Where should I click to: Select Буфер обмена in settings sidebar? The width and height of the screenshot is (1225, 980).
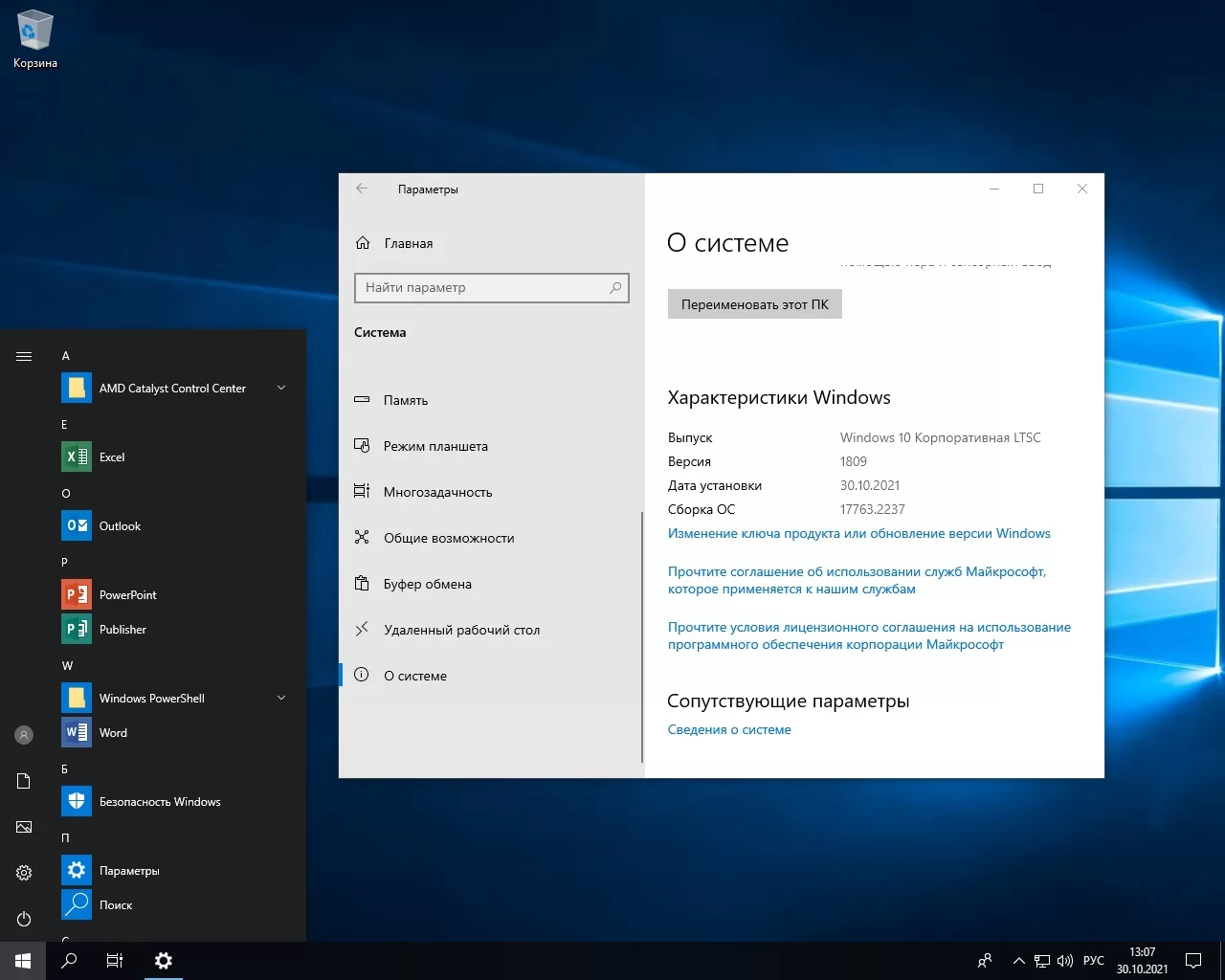click(x=427, y=584)
